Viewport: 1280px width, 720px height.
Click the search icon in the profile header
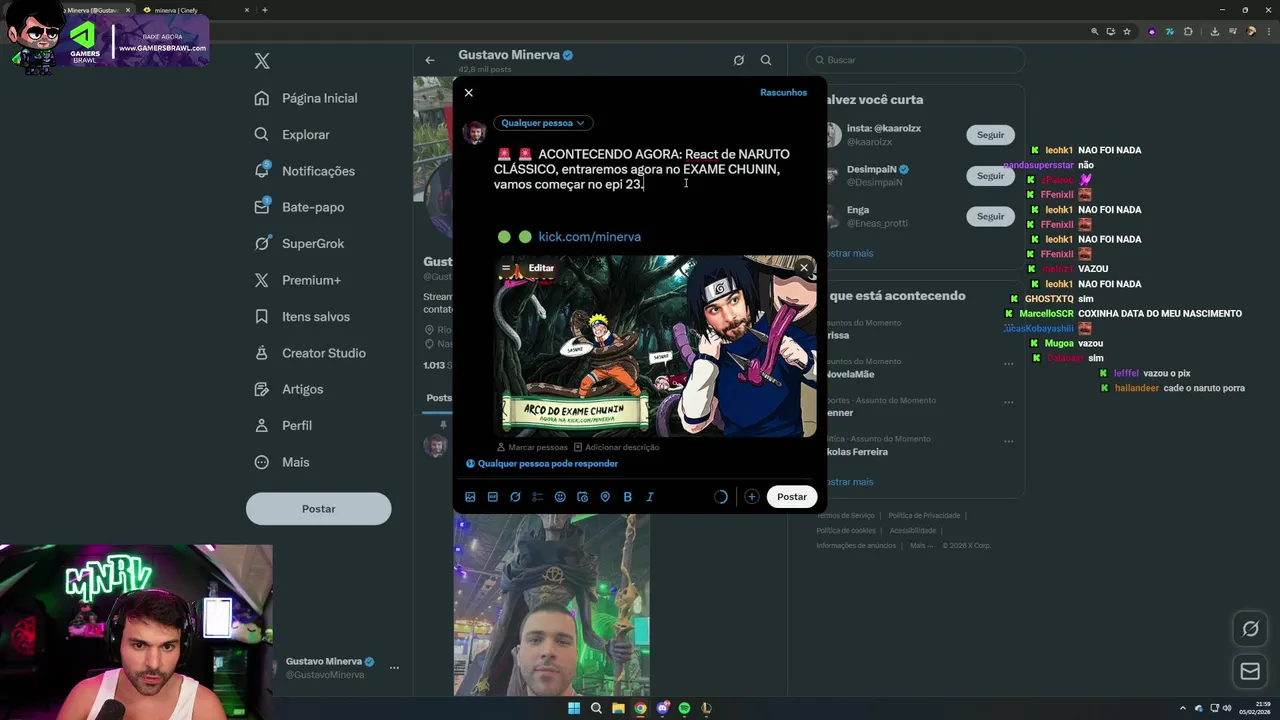pyautogui.click(x=766, y=60)
